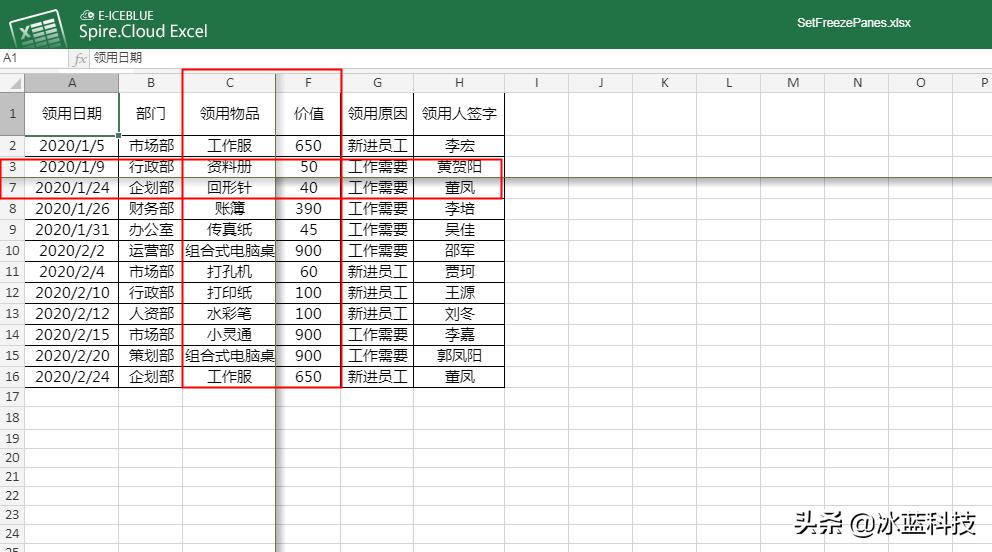This screenshot has height=552, width=992.
Task: Click the 水彩笔 item cell
Action: (x=230, y=314)
